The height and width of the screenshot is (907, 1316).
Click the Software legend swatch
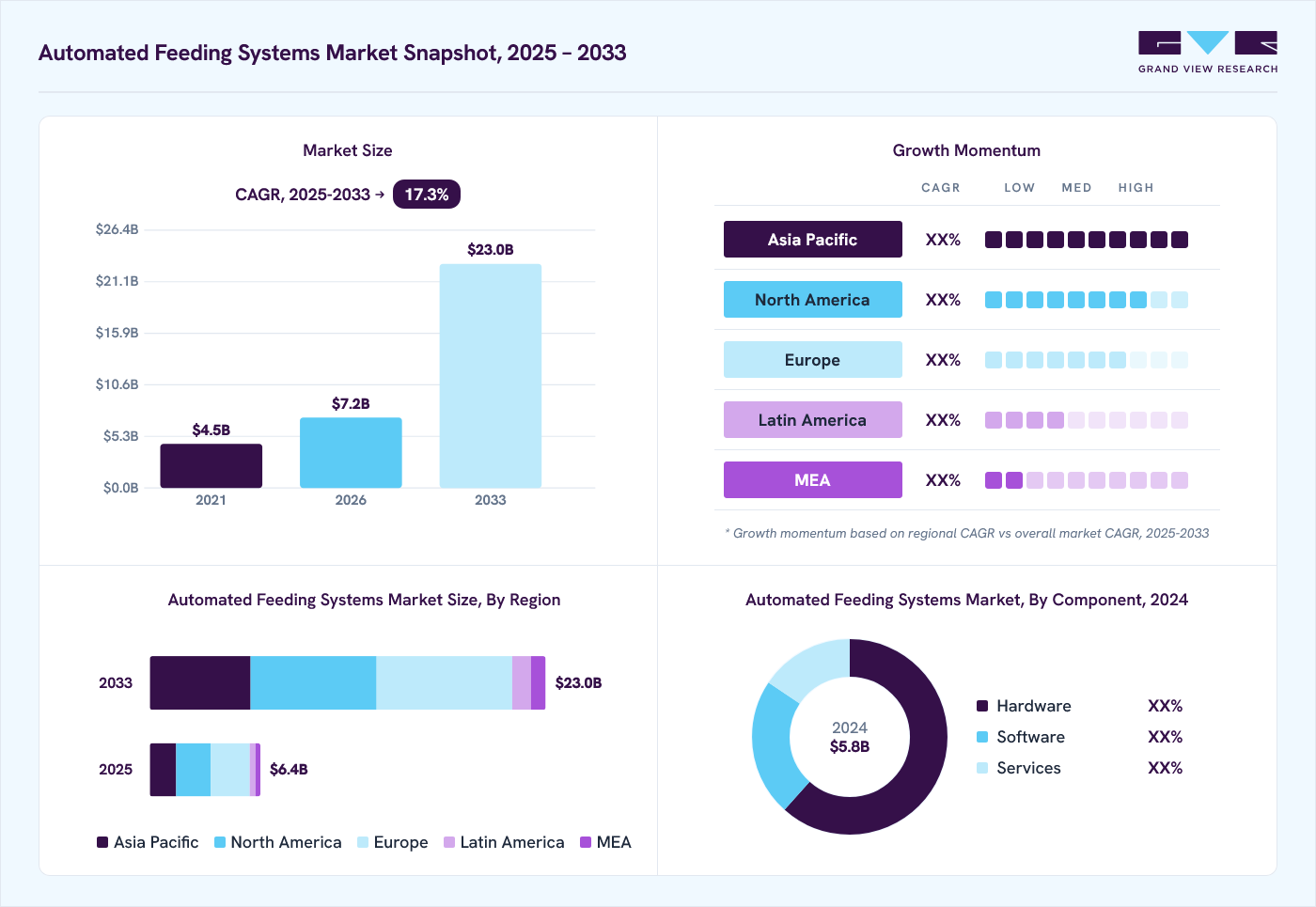point(982,737)
